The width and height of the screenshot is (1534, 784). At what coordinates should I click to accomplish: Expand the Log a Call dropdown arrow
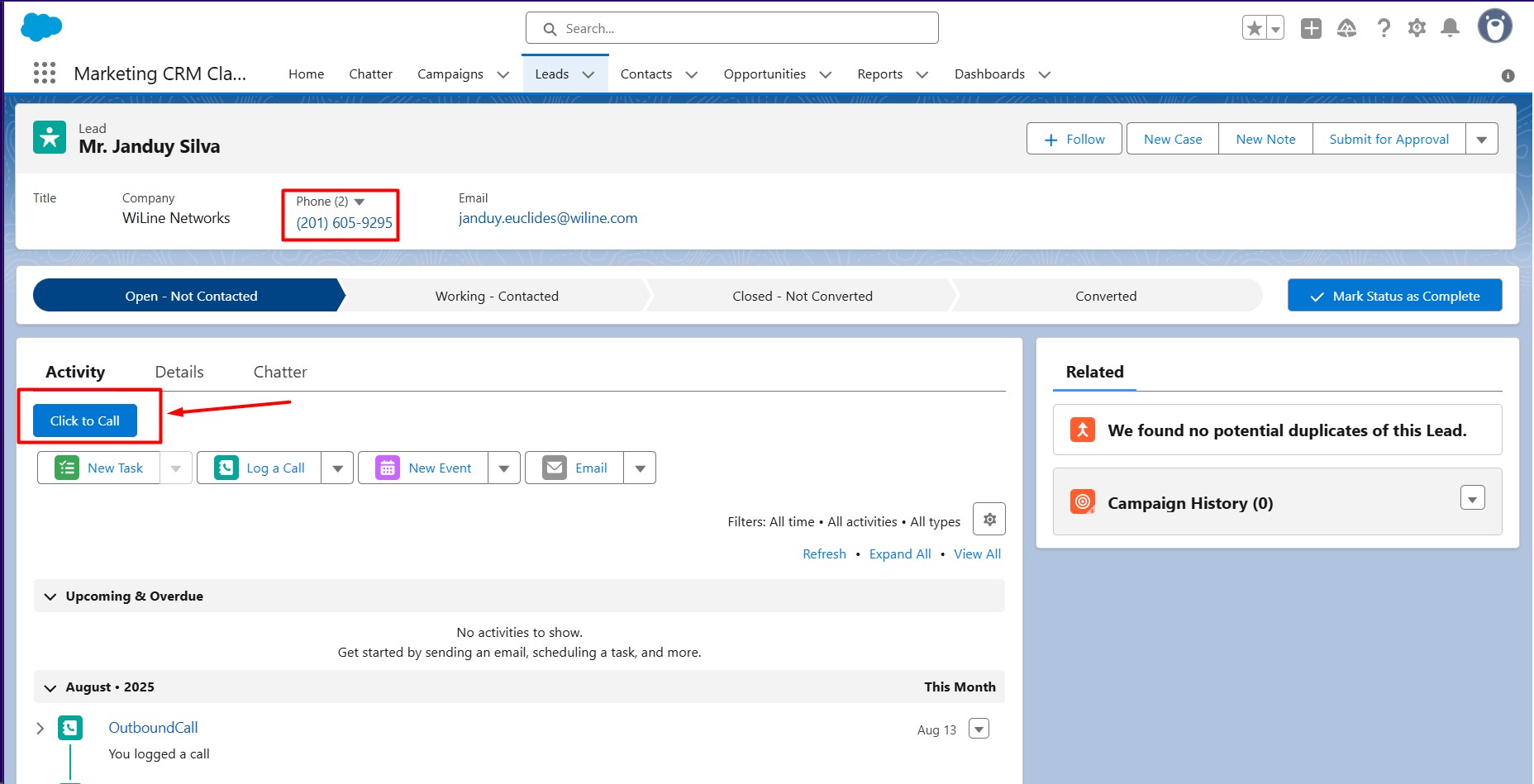(x=337, y=468)
